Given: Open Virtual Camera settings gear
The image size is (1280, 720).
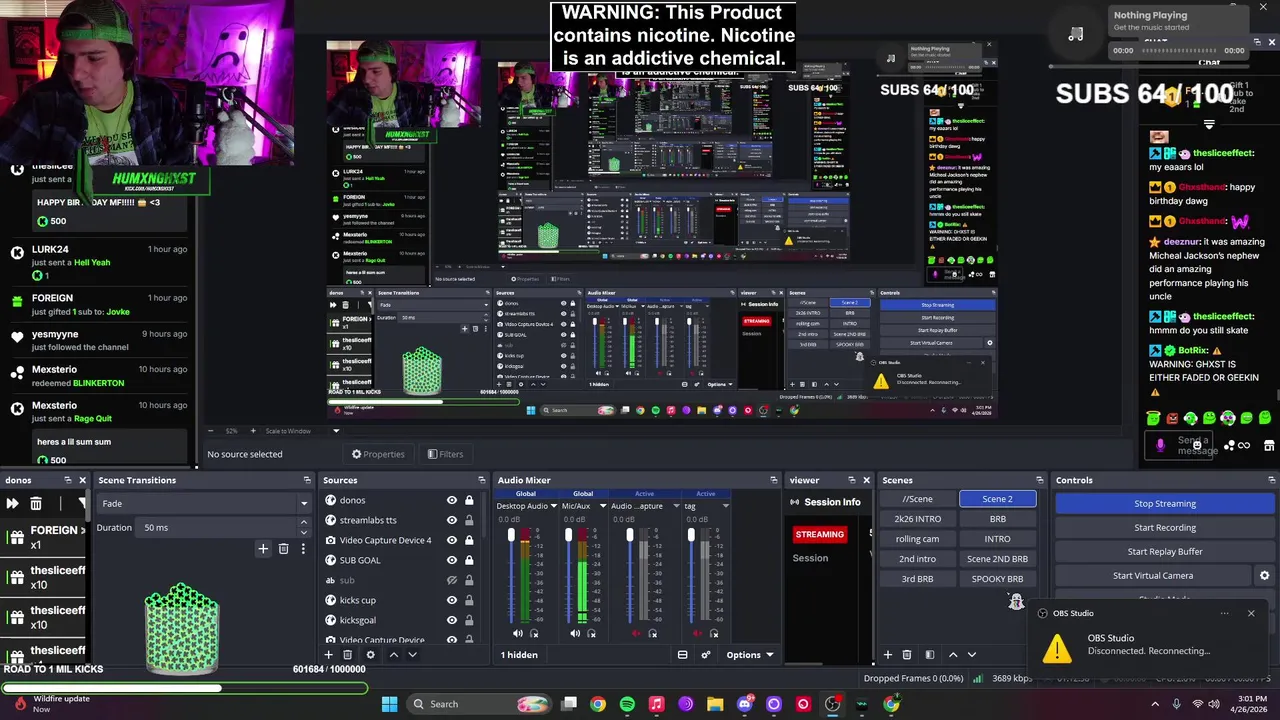Looking at the screenshot, I should coord(1264,576).
